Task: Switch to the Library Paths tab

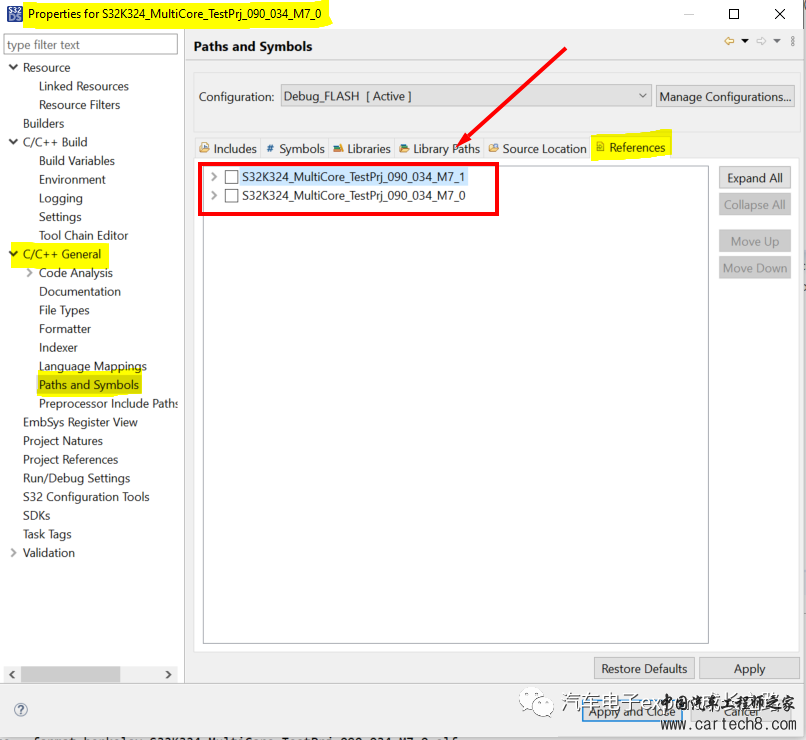Action: pyautogui.click(x=439, y=149)
